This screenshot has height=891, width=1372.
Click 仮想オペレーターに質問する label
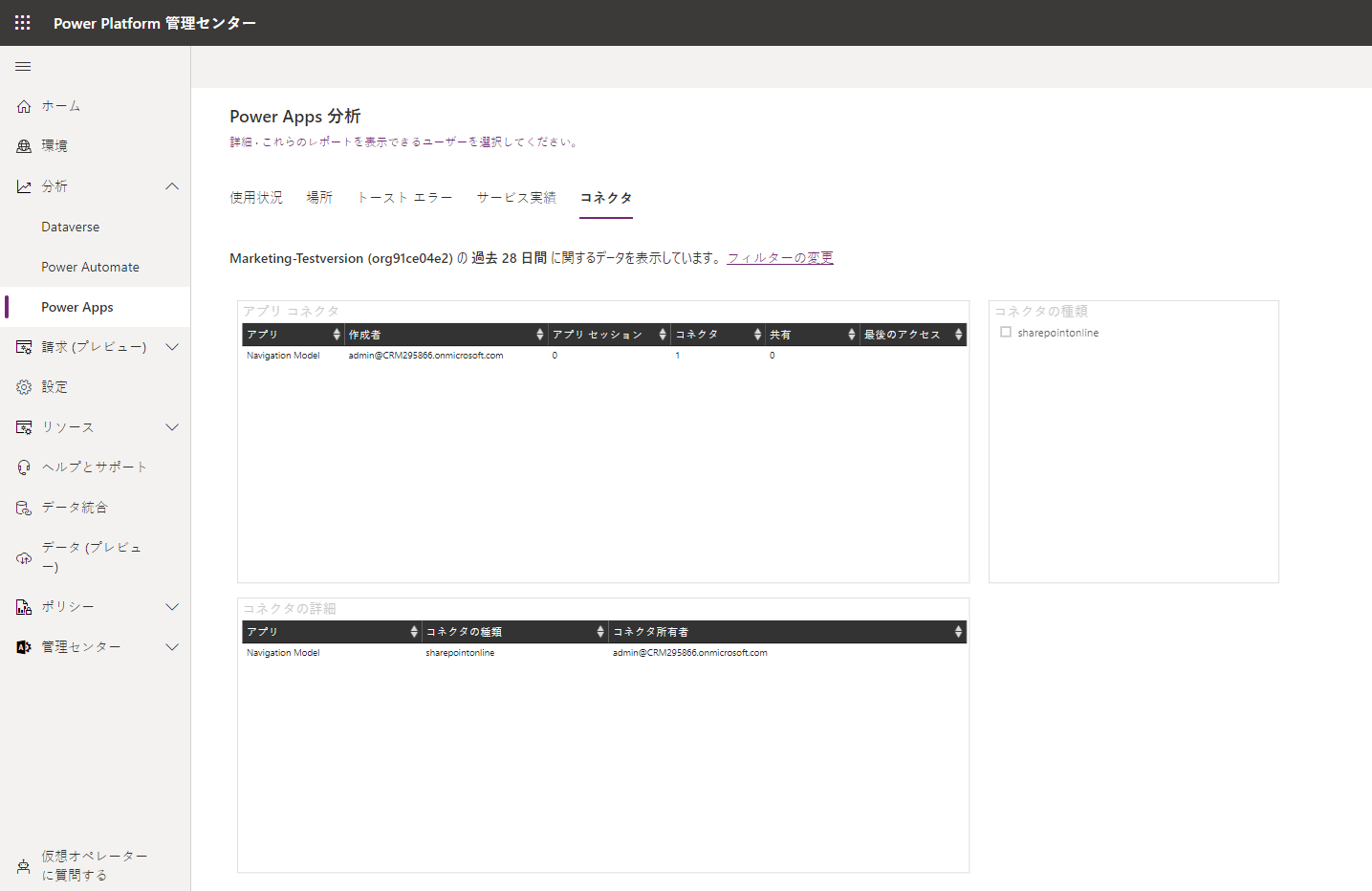(95, 866)
